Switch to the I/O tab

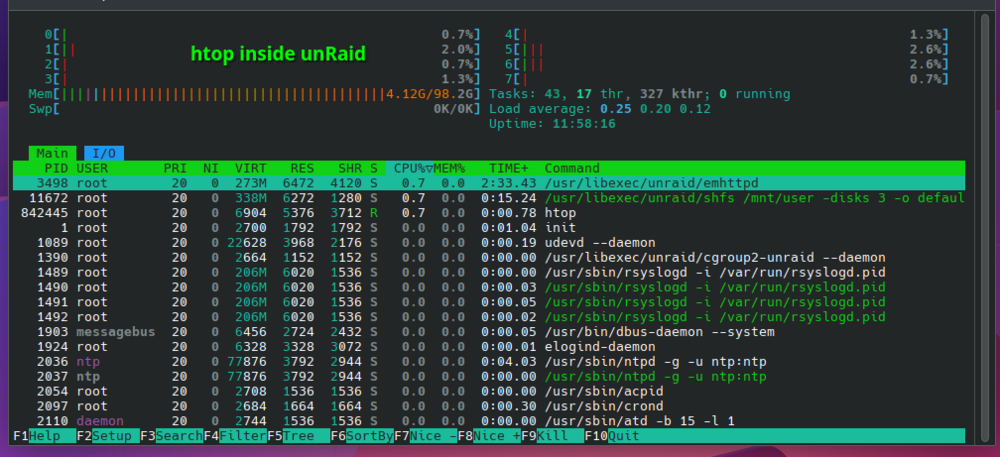104,153
